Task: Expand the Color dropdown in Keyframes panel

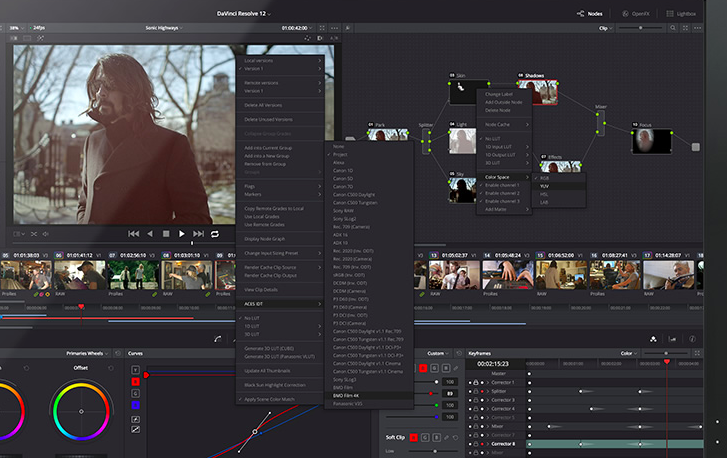Action: [631, 353]
